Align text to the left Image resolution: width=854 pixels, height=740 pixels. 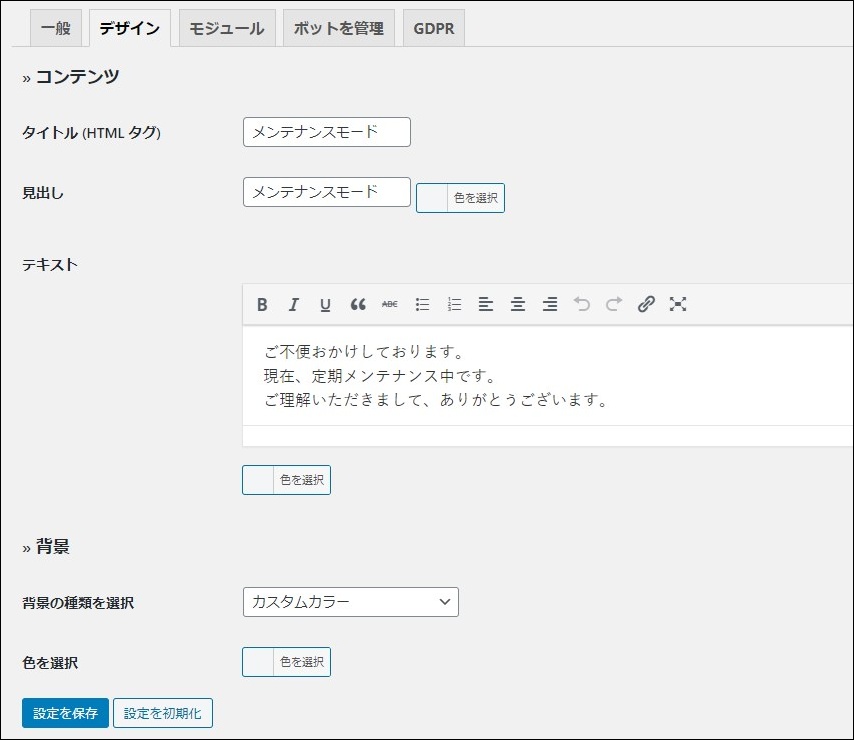tap(486, 305)
